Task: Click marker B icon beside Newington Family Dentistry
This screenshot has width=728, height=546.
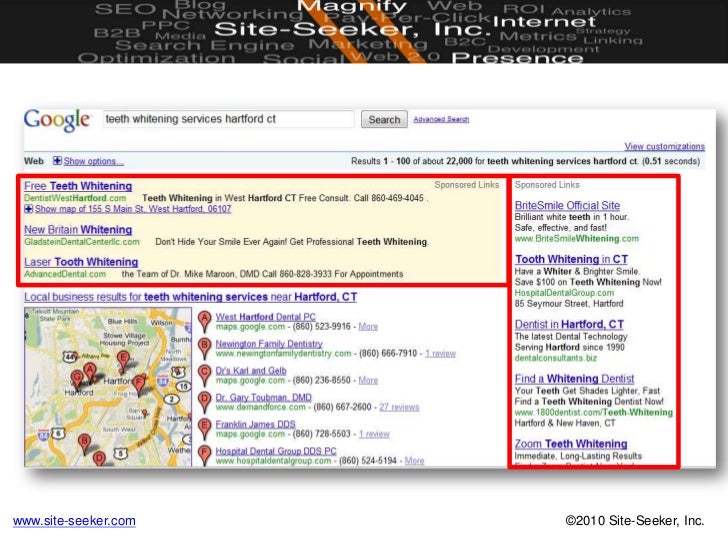Action: pyautogui.click(x=204, y=348)
